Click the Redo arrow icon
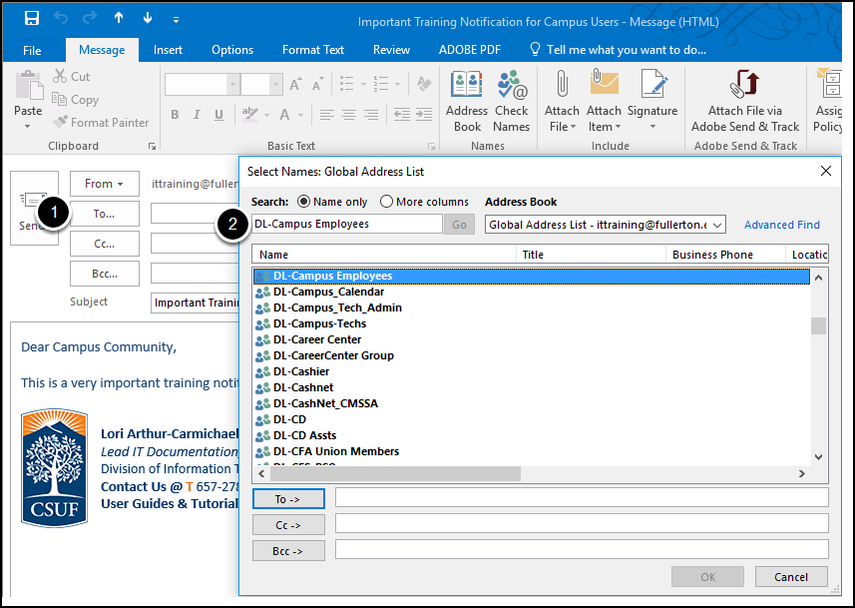Viewport: 855px width, 608px height. (89, 19)
